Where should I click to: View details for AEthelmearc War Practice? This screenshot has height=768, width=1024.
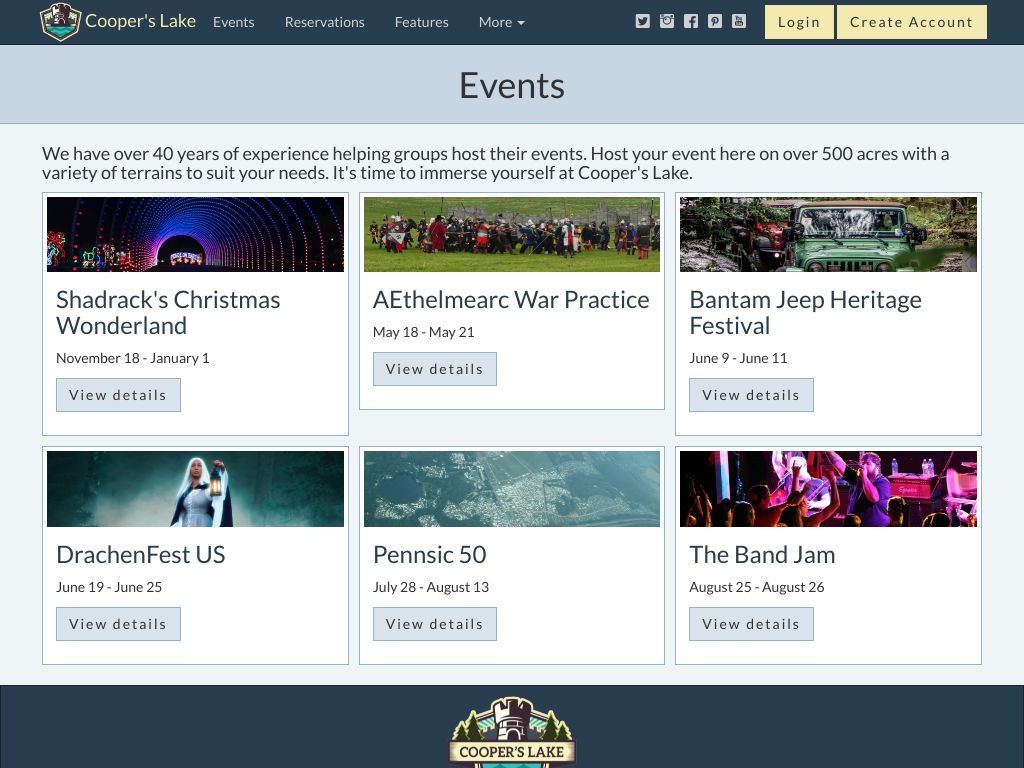(x=435, y=369)
